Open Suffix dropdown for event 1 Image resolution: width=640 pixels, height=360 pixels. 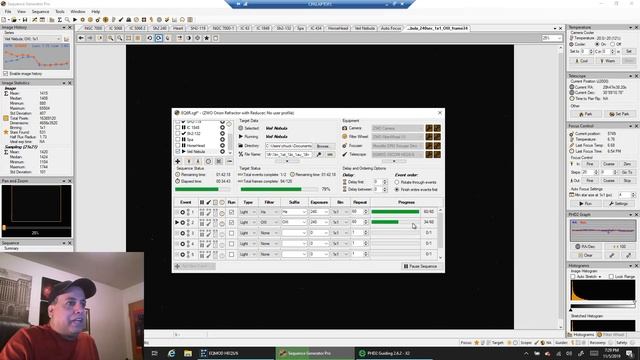coord(294,212)
